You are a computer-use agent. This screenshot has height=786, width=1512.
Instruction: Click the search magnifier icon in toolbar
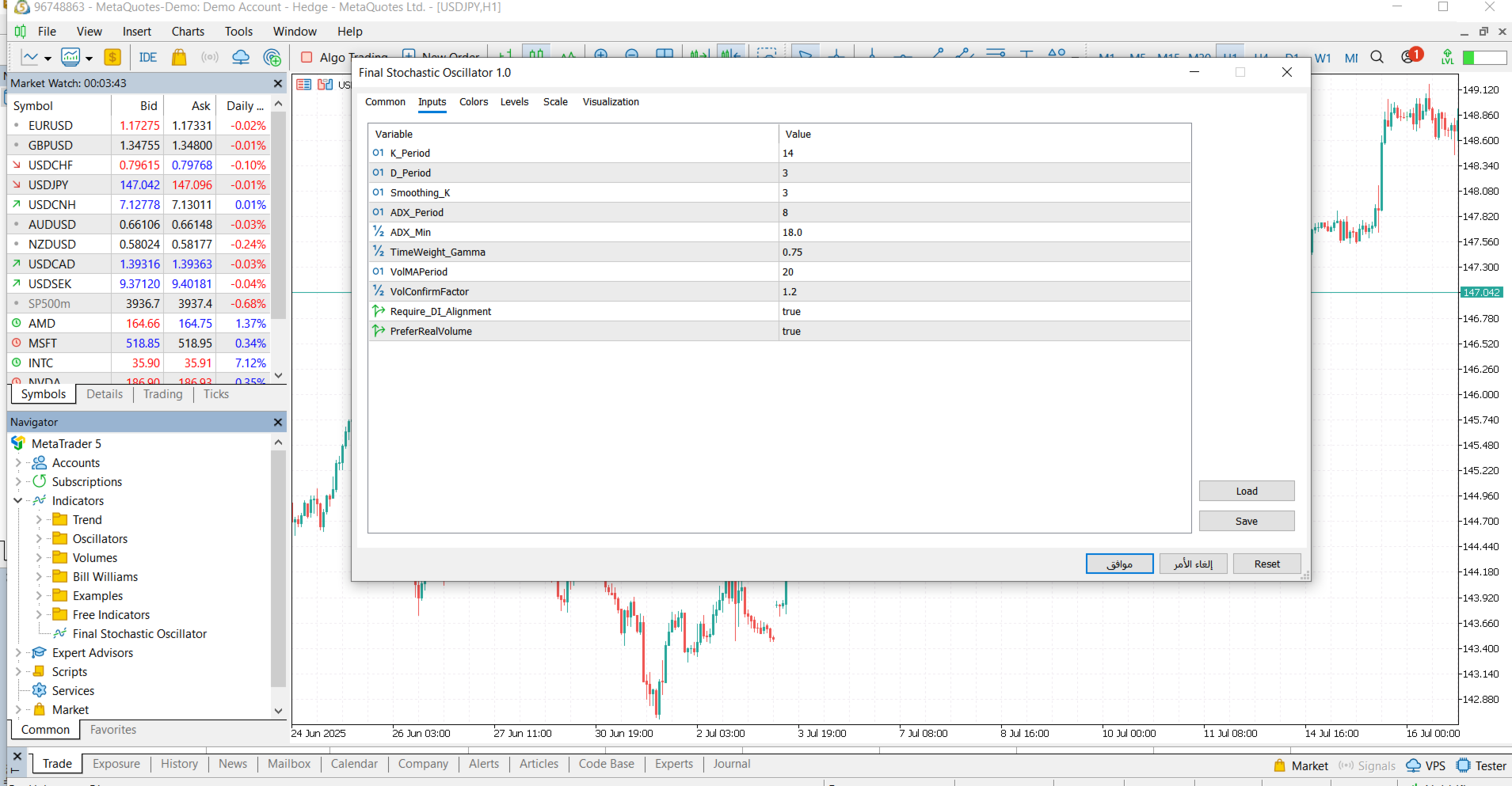point(1377,57)
